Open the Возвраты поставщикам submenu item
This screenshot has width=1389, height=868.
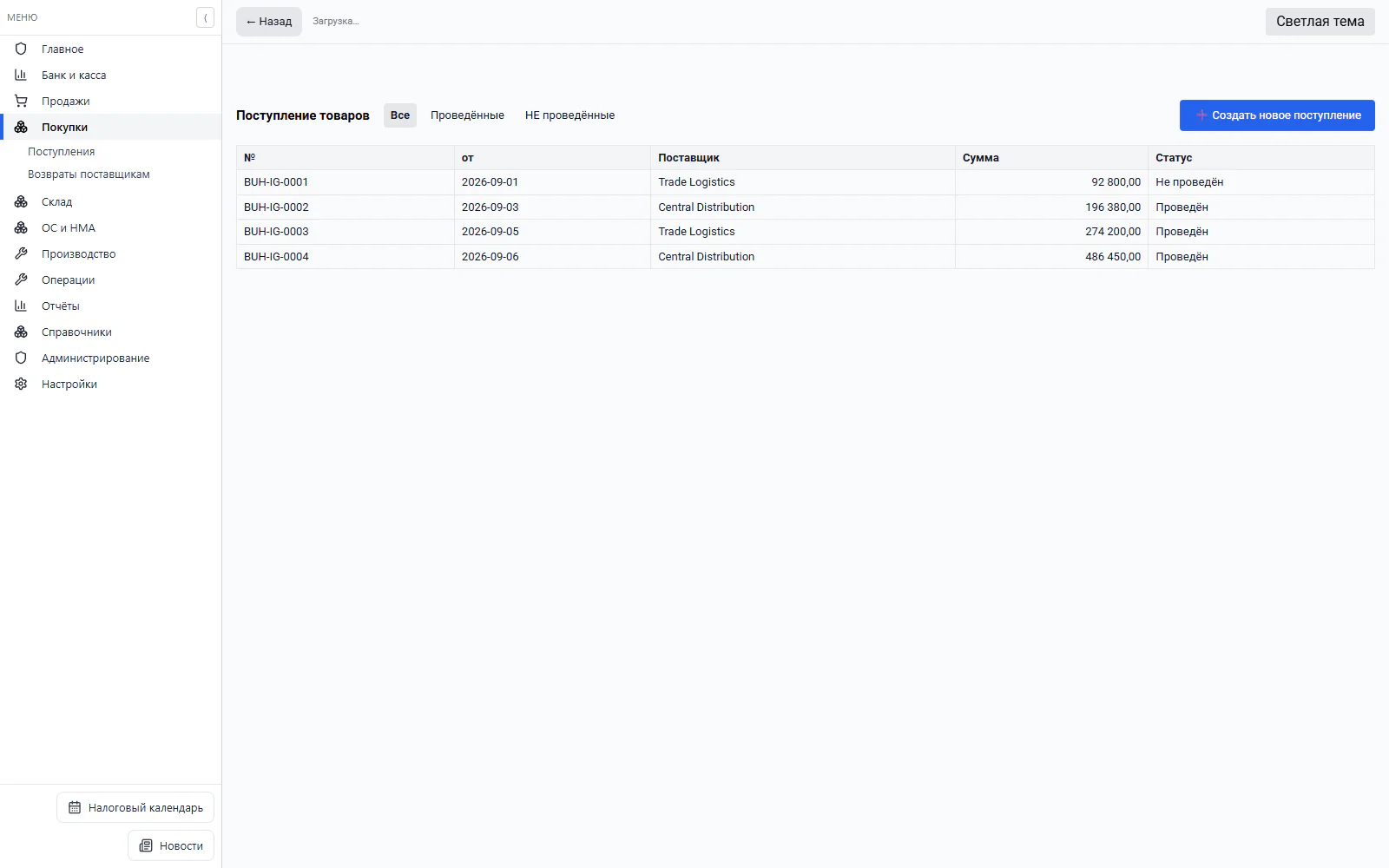[x=89, y=174]
